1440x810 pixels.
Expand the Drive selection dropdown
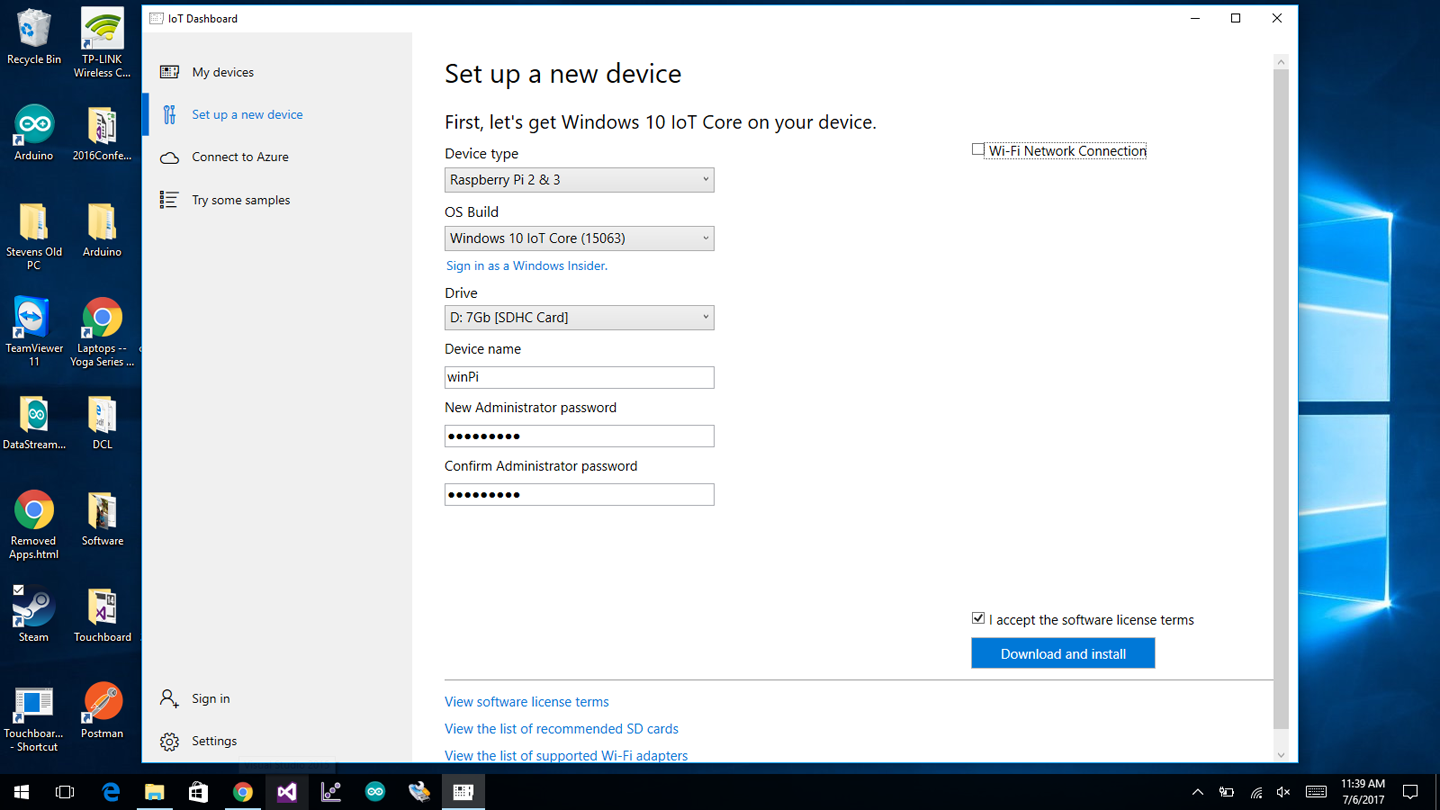[x=579, y=317]
